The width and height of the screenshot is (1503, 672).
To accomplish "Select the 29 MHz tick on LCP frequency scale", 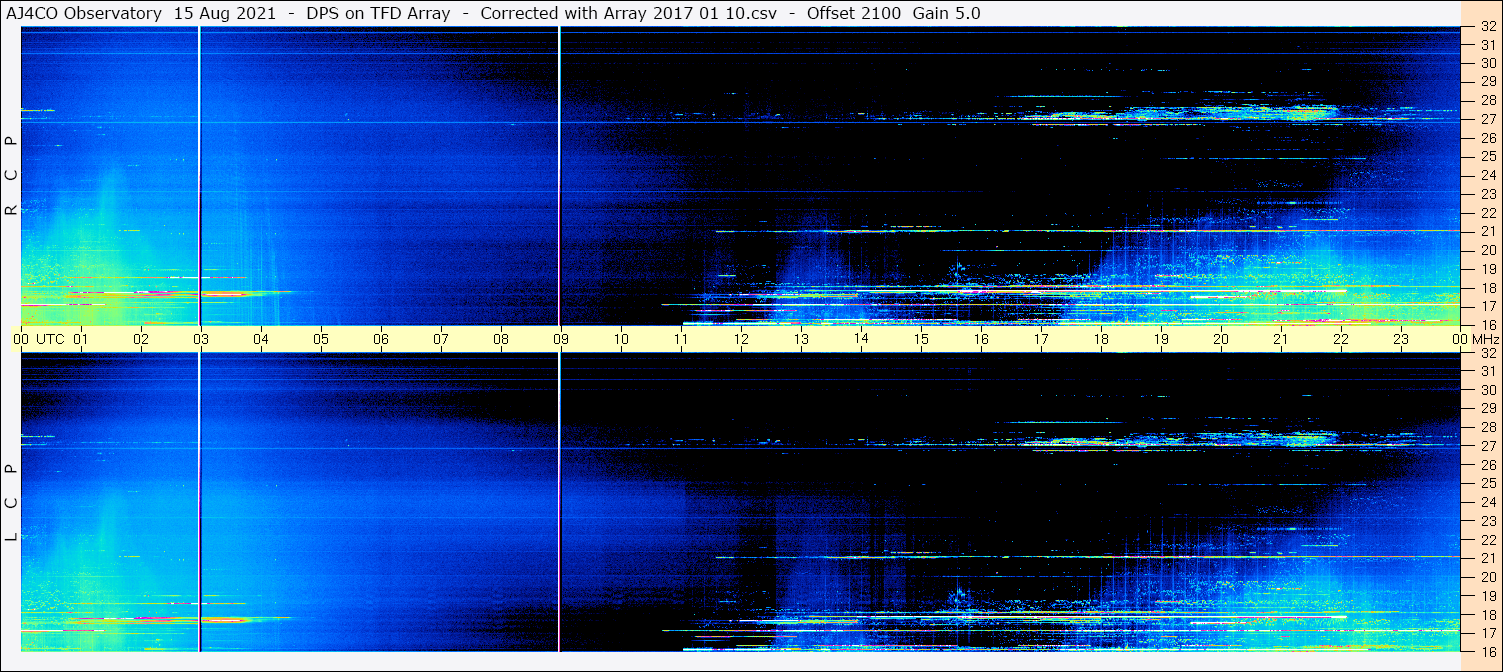I will coord(1487,409).
